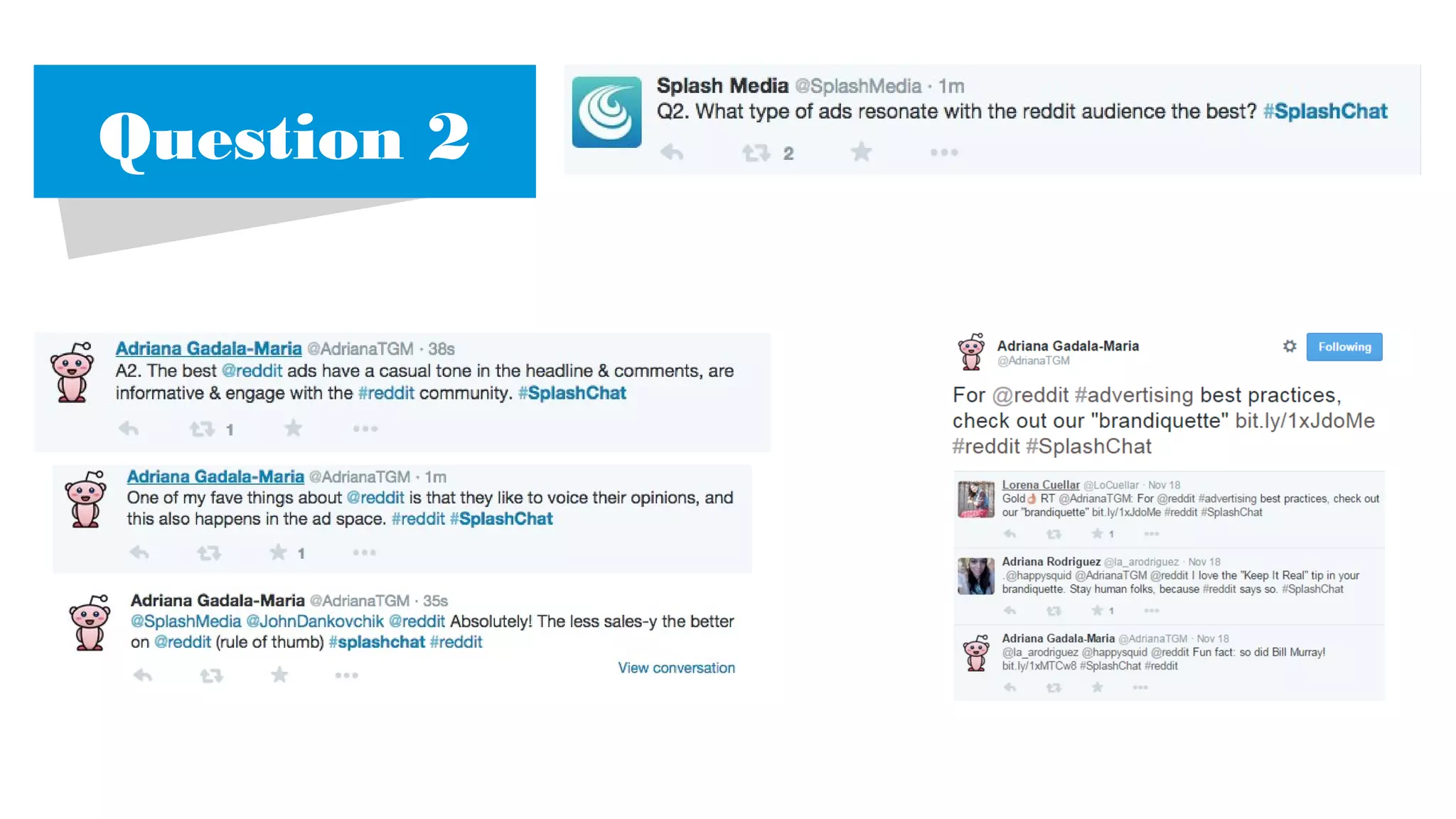Open @JohnDankovchik mention in the tweet
The image size is (1456, 819).
(x=315, y=621)
